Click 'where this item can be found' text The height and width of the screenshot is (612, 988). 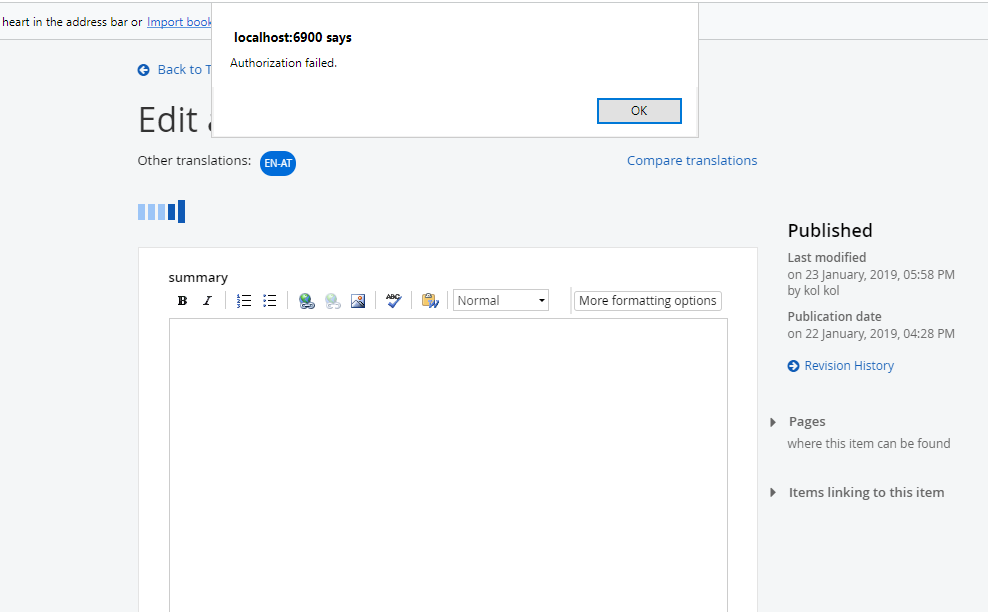click(x=869, y=444)
